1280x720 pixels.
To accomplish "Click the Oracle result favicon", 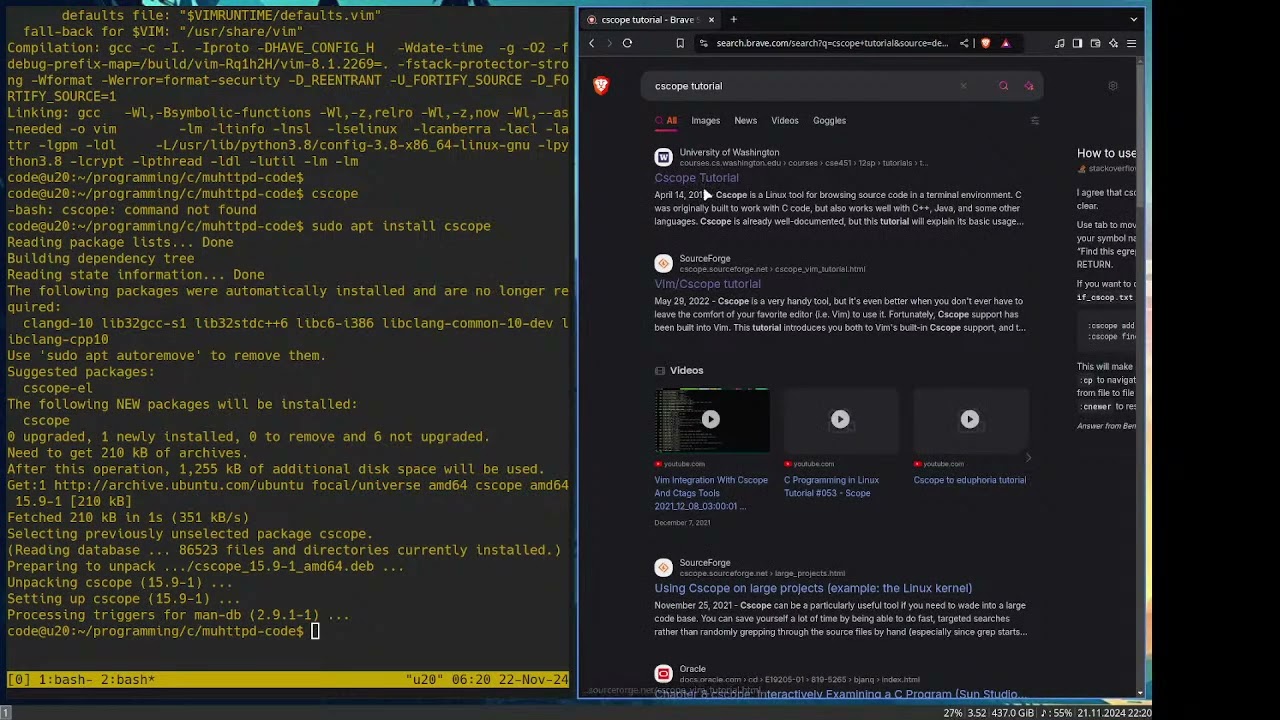I will coord(663,673).
